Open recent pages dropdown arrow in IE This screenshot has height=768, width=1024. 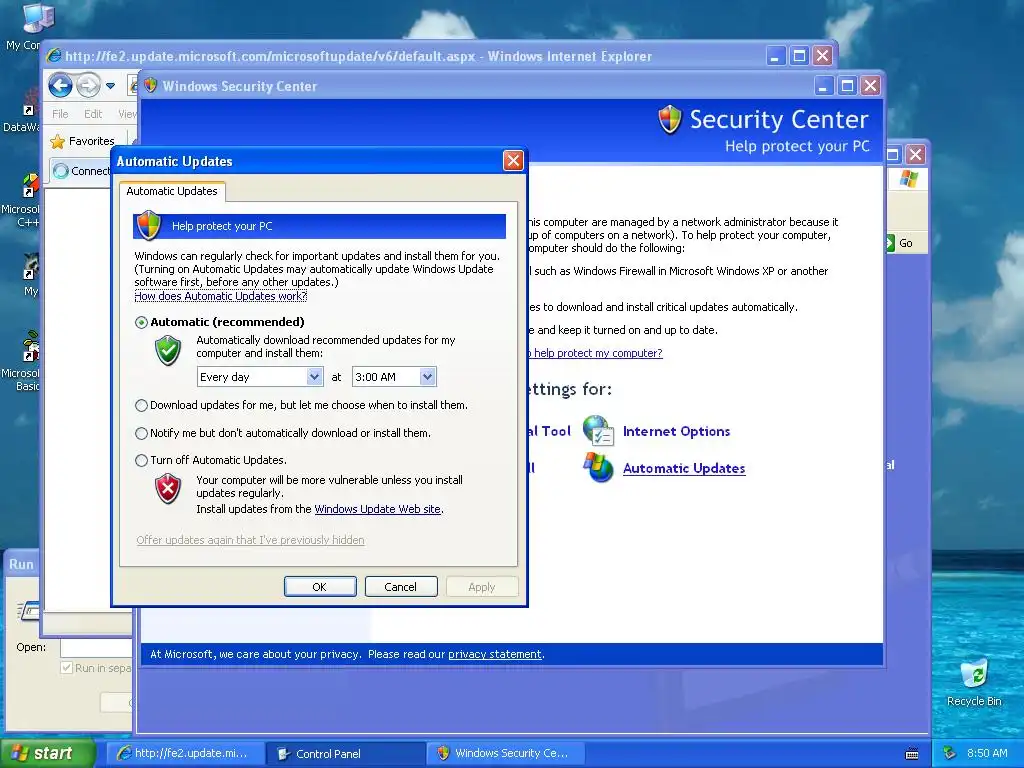click(110, 86)
